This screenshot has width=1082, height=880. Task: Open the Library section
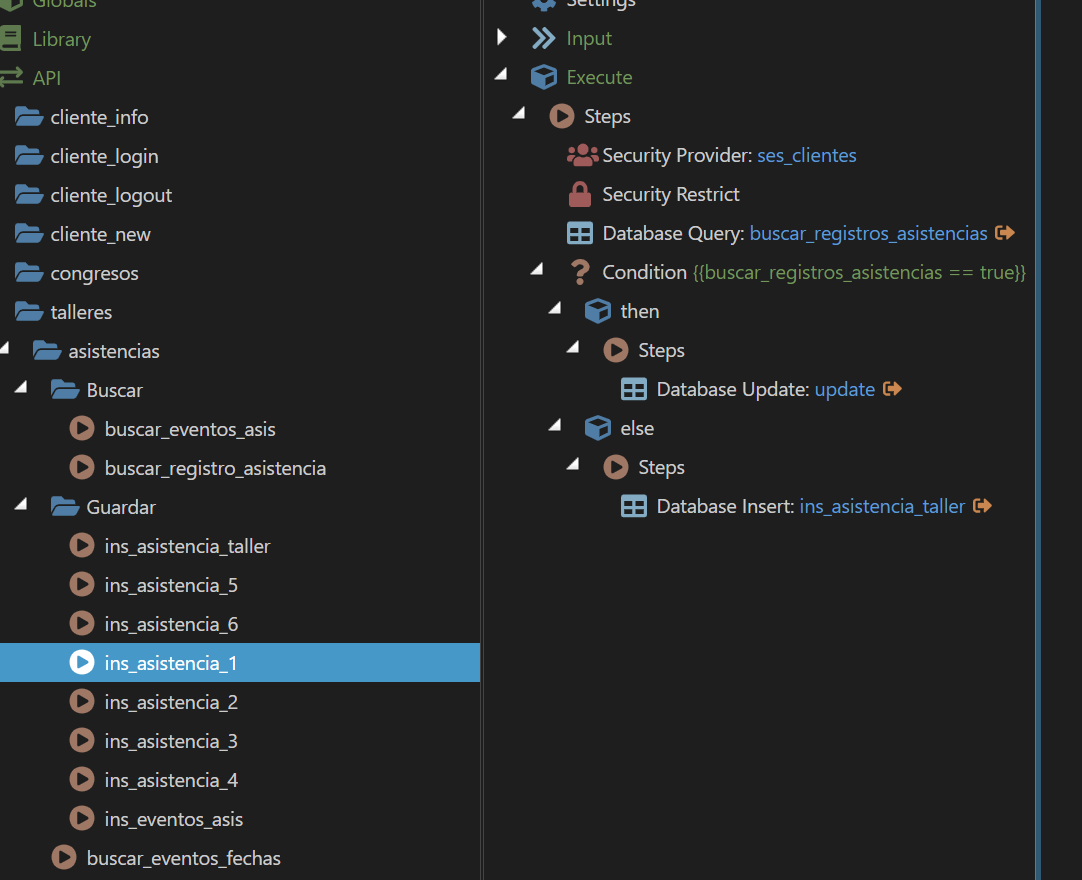point(61,39)
